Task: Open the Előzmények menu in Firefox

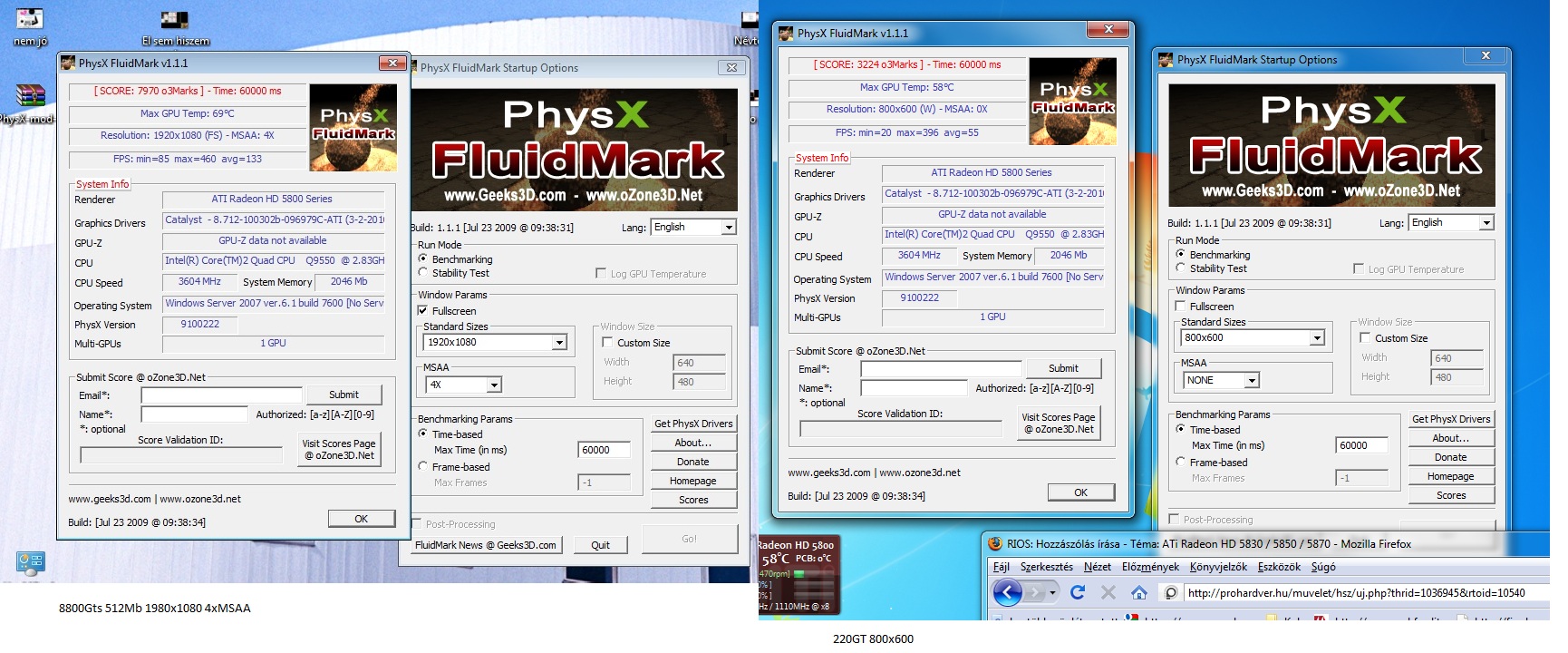Action: (x=1150, y=567)
